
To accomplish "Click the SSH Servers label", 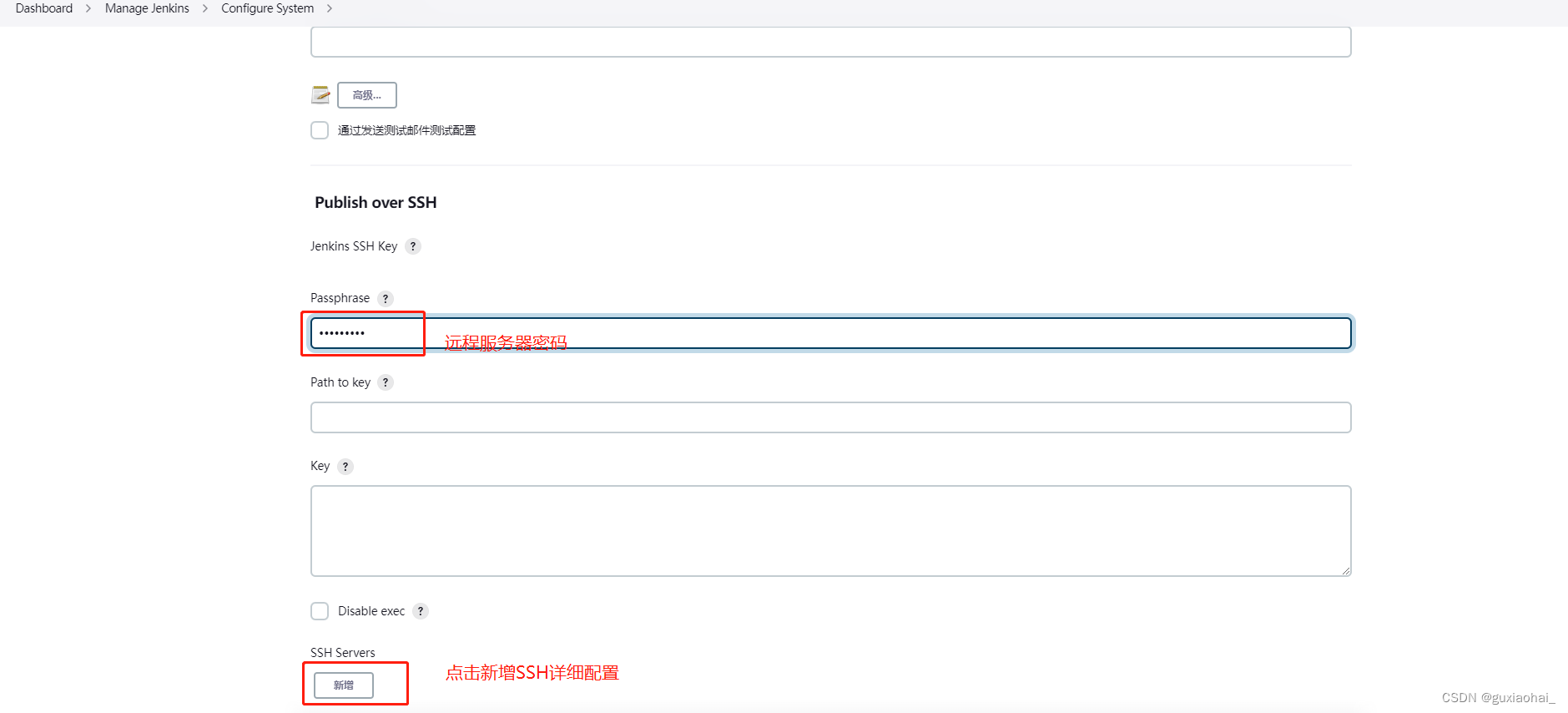I will click(343, 653).
